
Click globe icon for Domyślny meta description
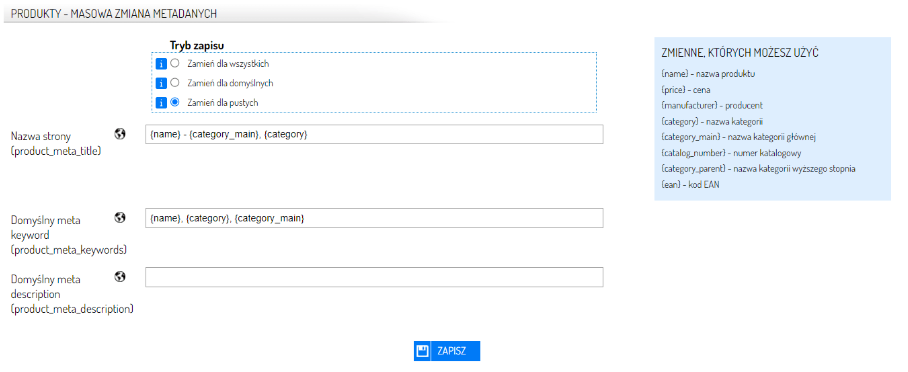point(120,276)
